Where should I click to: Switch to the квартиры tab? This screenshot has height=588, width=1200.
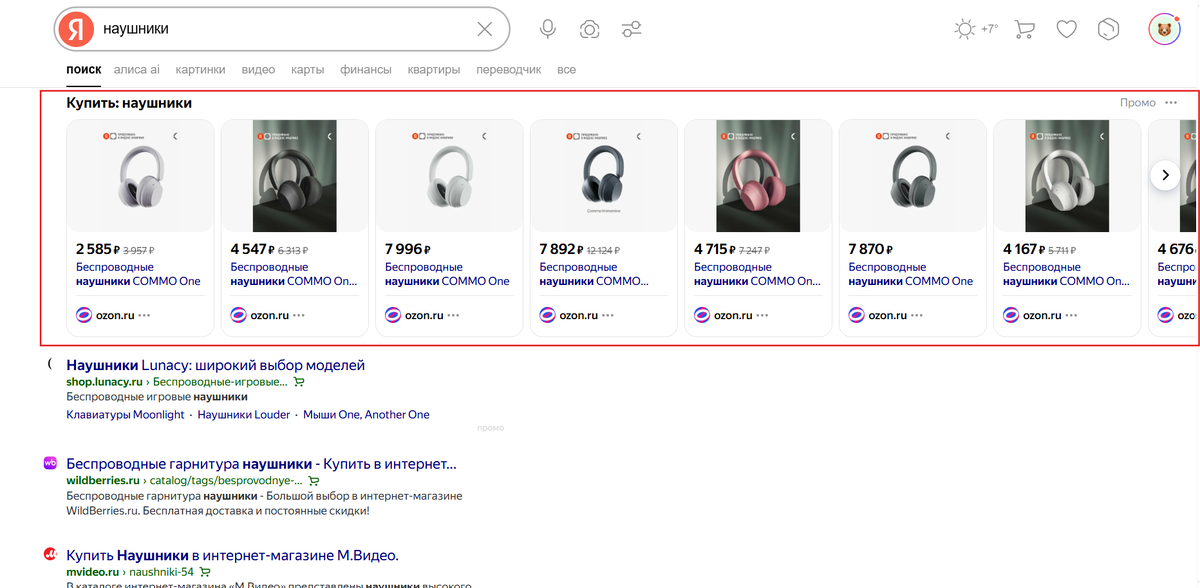pyautogui.click(x=434, y=70)
